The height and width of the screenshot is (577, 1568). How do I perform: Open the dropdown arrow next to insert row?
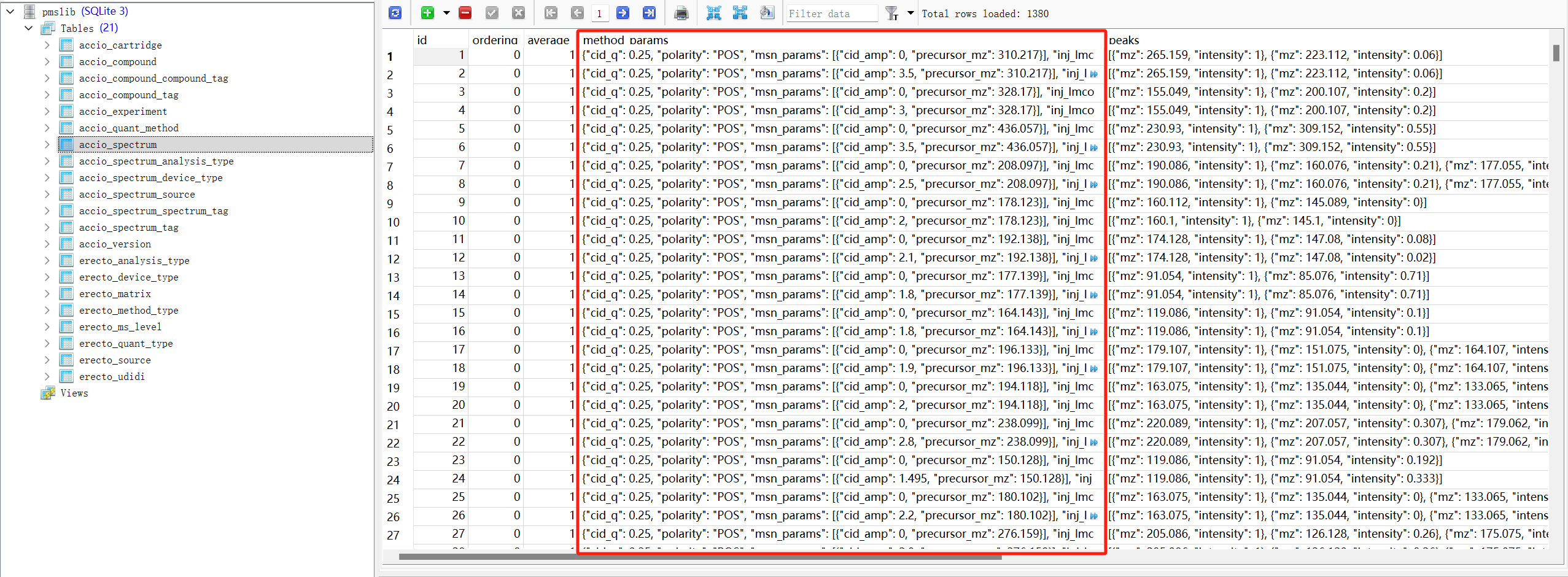pos(446,13)
